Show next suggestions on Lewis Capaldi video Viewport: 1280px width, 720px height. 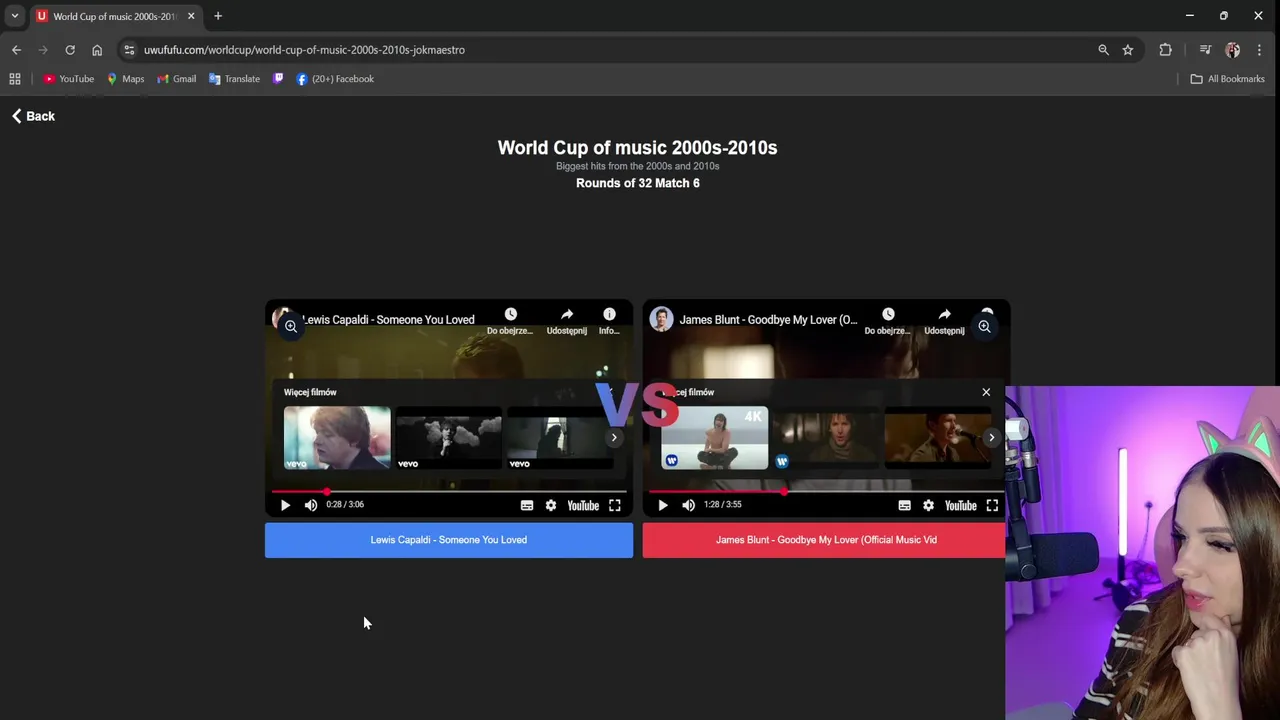pos(614,437)
